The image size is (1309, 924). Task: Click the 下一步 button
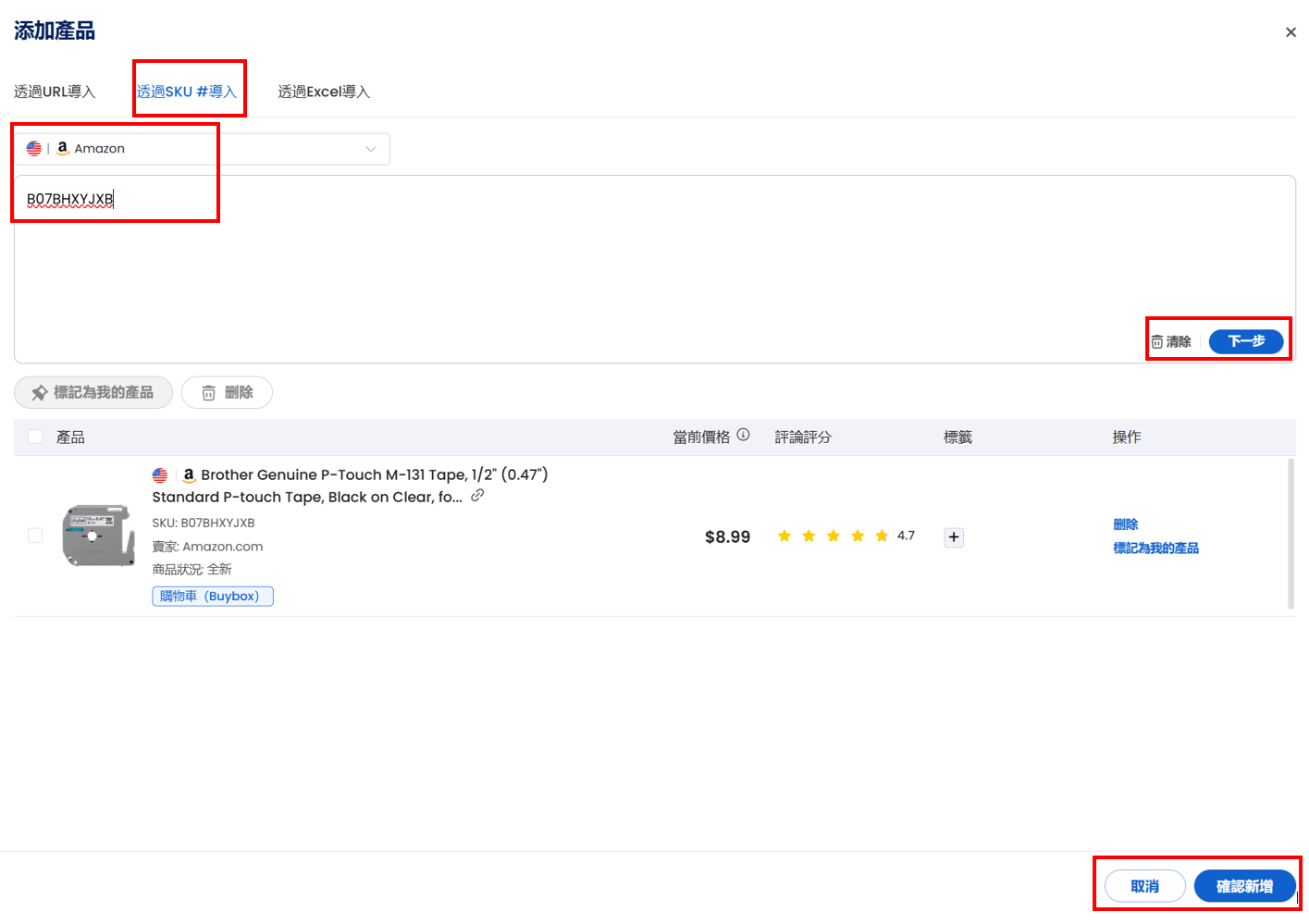click(1246, 341)
